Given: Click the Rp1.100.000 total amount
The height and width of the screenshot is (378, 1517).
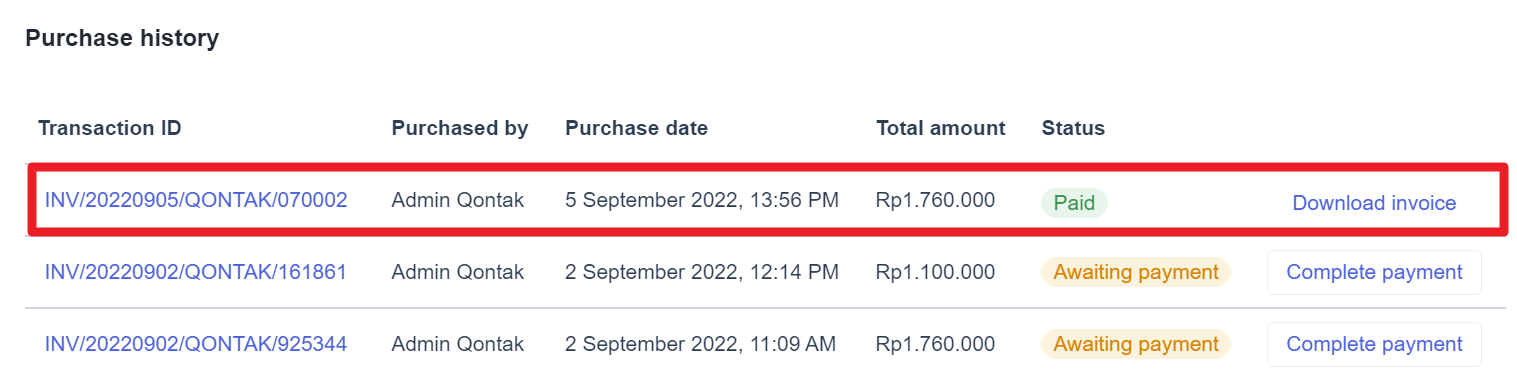Looking at the screenshot, I should point(935,272).
